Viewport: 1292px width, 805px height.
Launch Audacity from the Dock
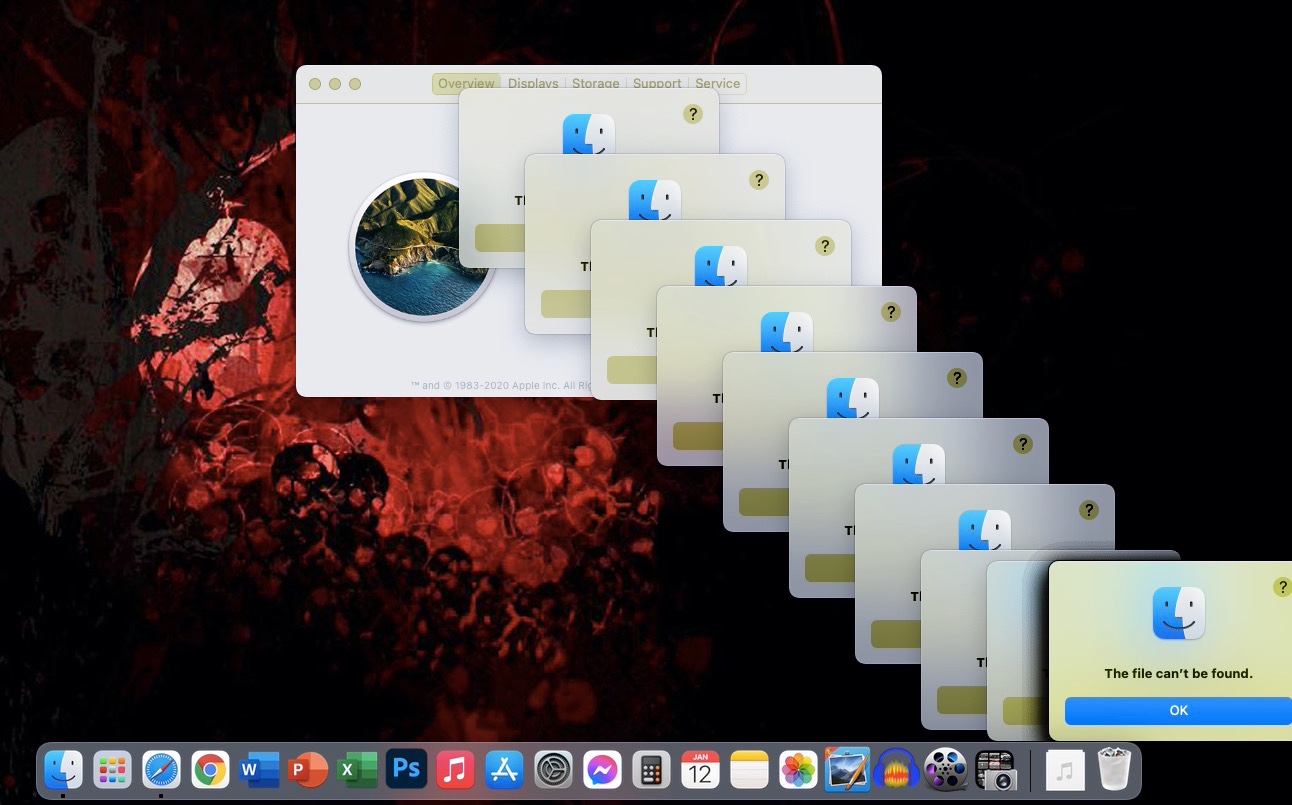pyautogui.click(x=896, y=770)
